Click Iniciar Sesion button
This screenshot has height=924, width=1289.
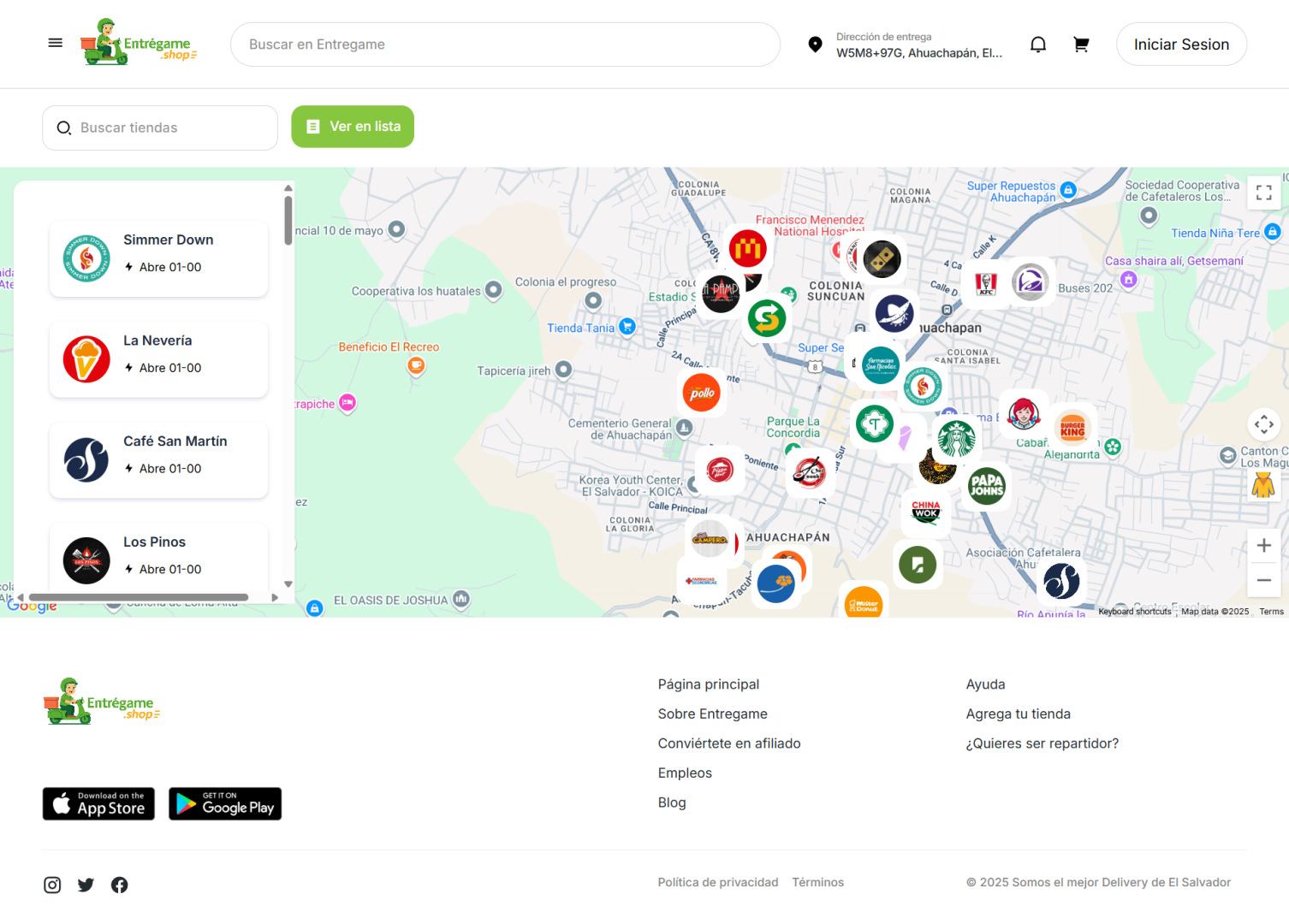tap(1181, 44)
